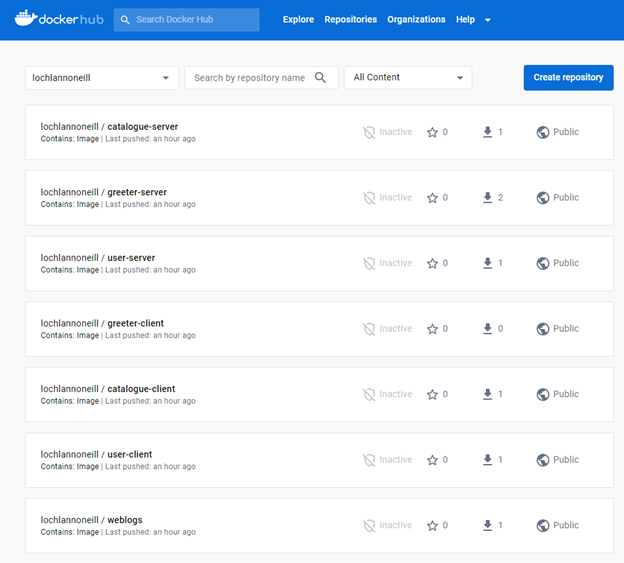Click 'Contains: Image' under catalogue-server
Image resolution: width=624 pixels, height=563 pixels.
[x=70, y=139]
